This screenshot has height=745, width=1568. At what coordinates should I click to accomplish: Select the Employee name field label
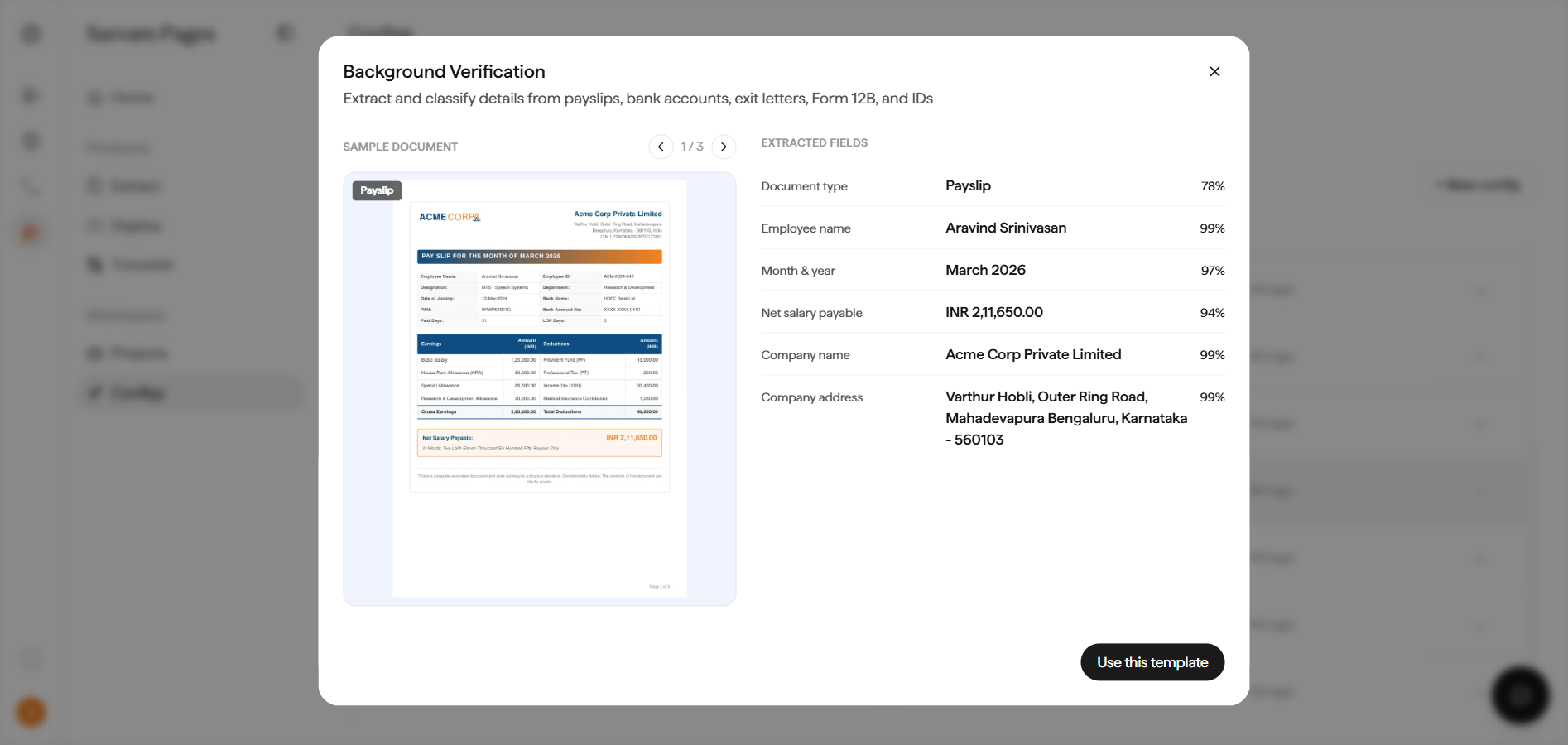(x=806, y=228)
